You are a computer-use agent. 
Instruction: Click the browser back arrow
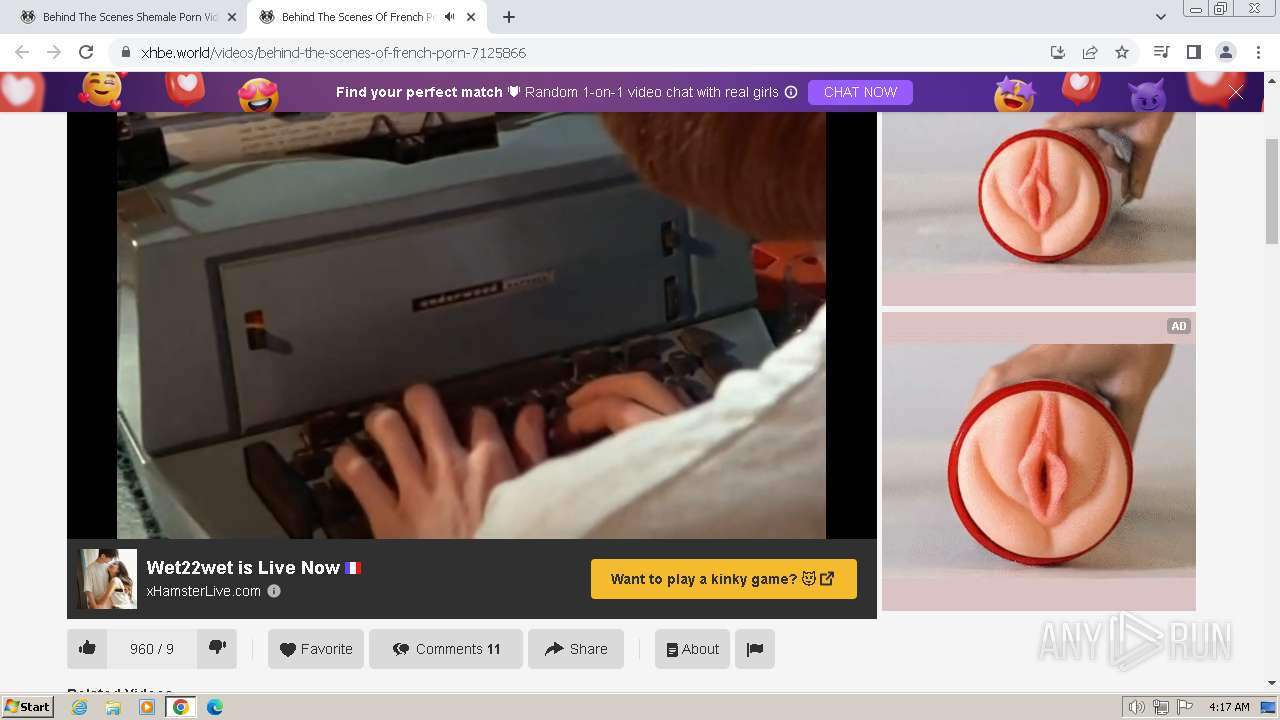tap(22, 52)
